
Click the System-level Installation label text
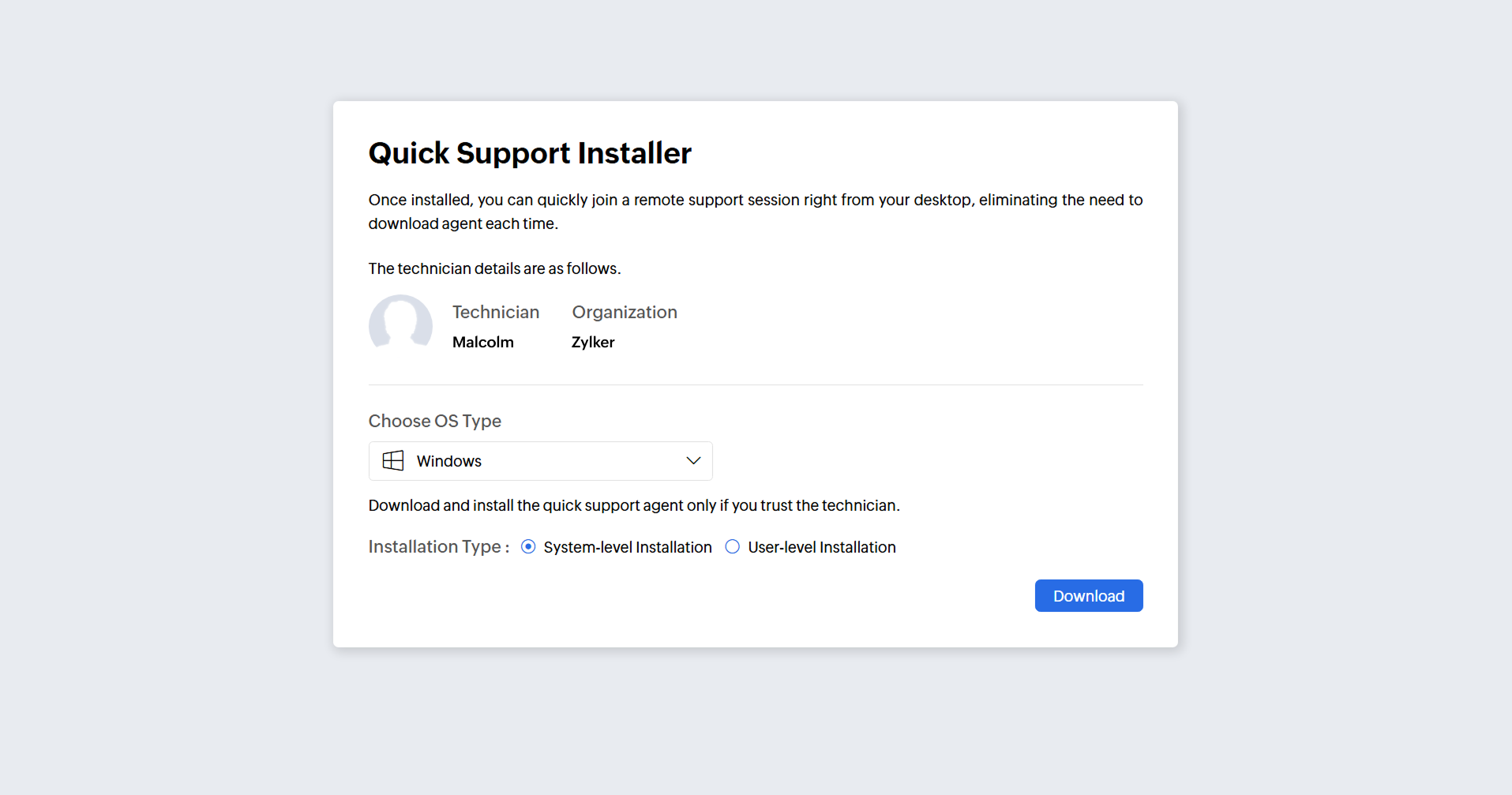click(627, 547)
